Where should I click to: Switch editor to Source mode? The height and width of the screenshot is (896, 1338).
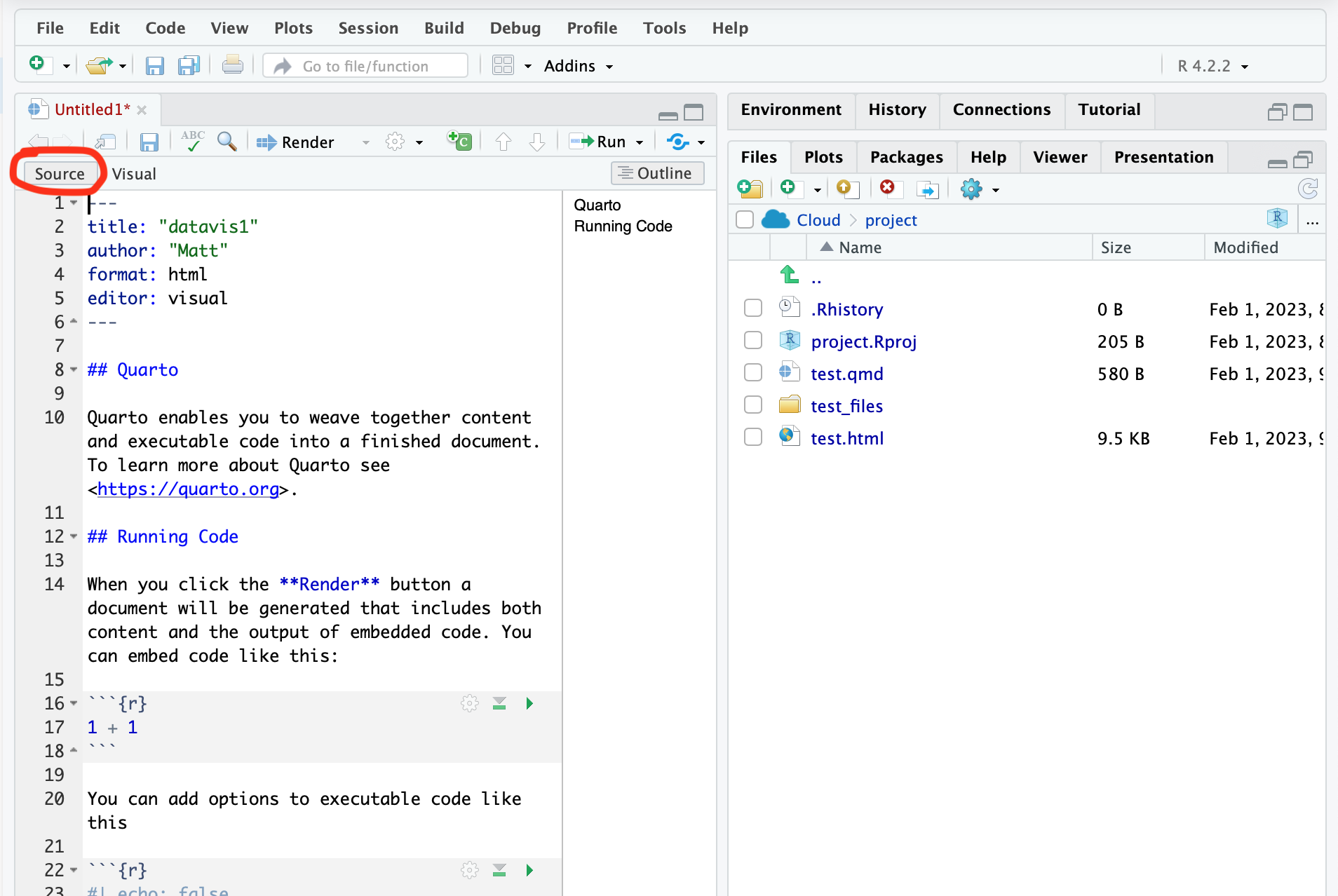coord(60,173)
